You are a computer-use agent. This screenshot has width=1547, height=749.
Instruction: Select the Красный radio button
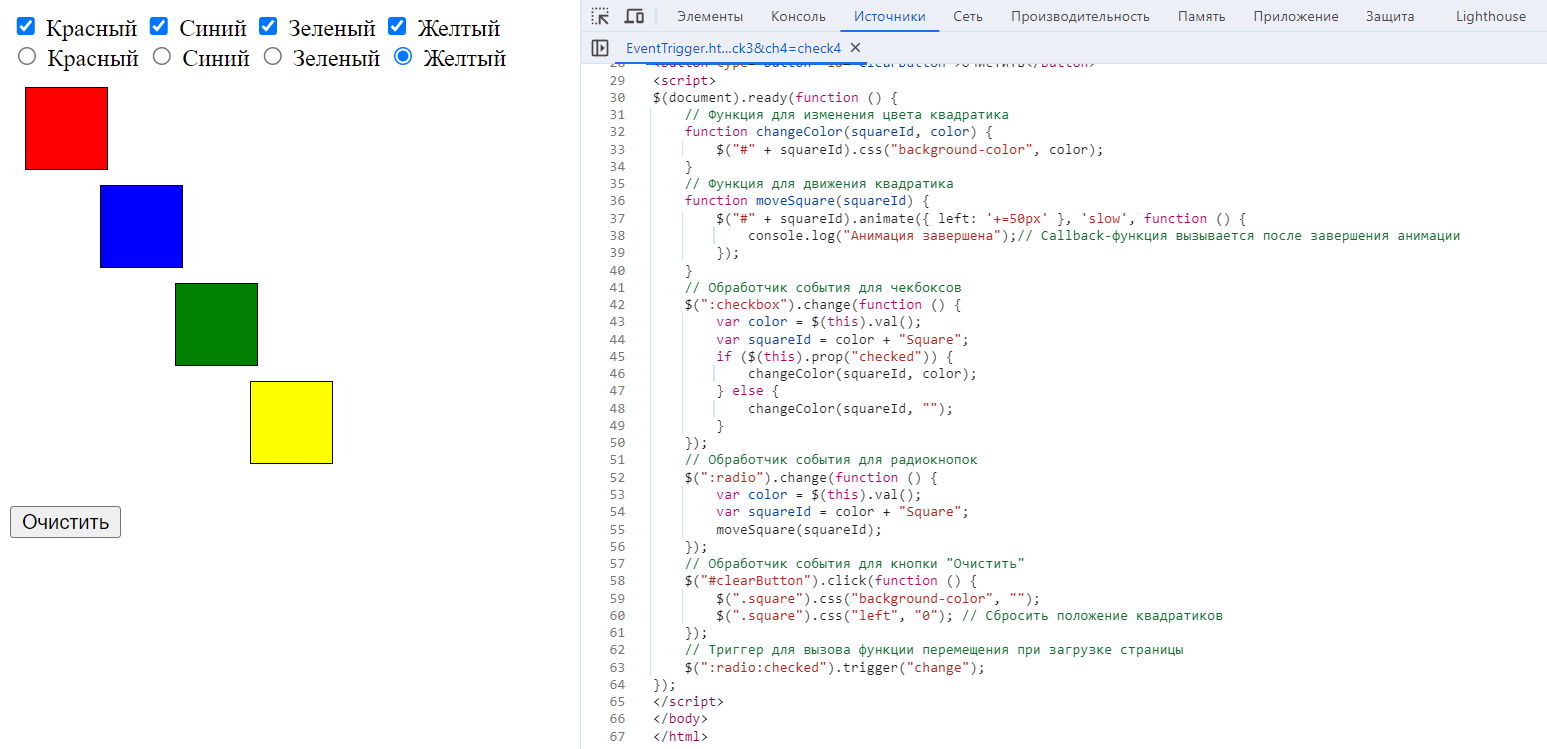click(x=27, y=57)
